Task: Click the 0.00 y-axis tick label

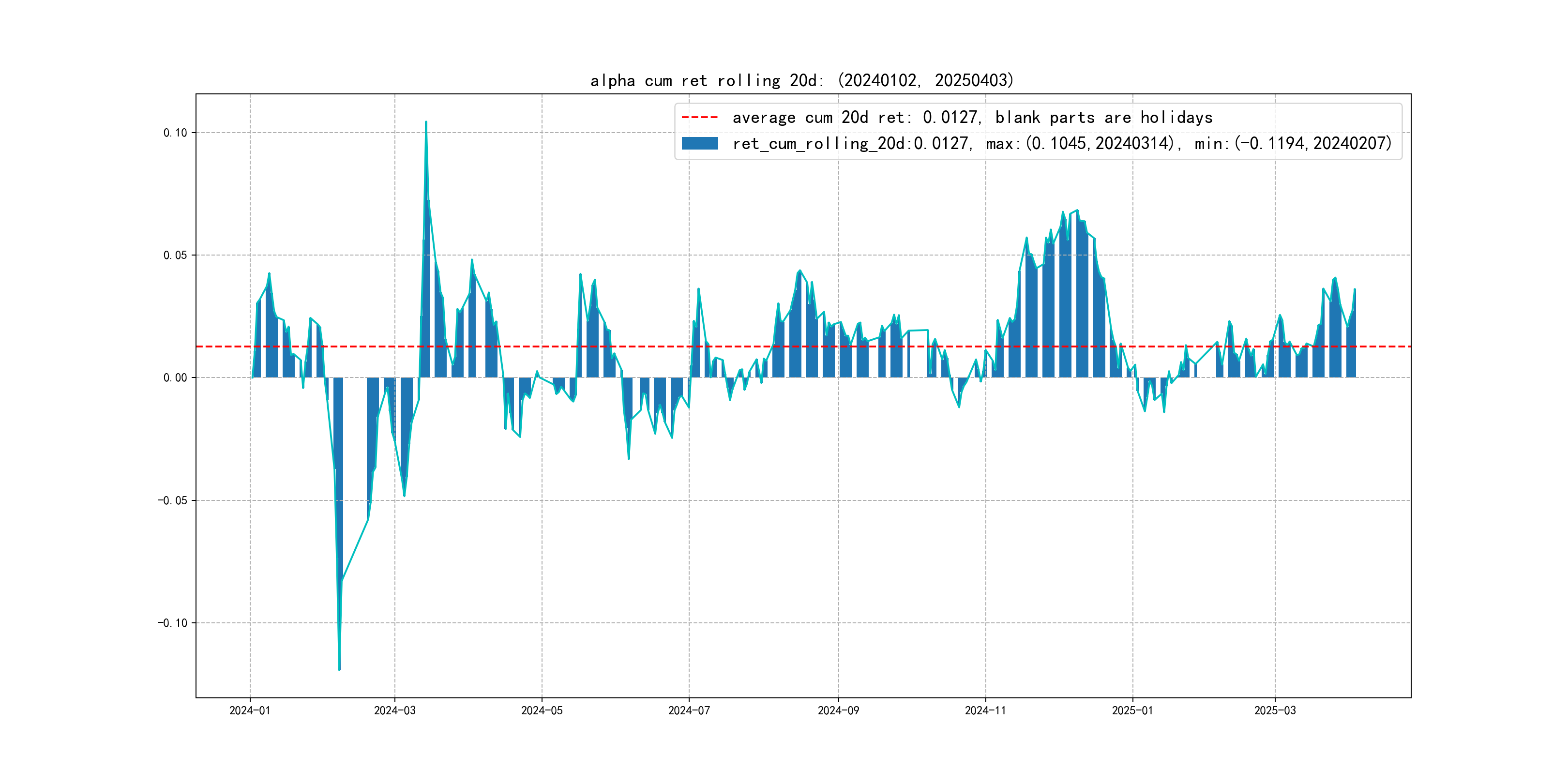Action: click(x=175, y=378)
